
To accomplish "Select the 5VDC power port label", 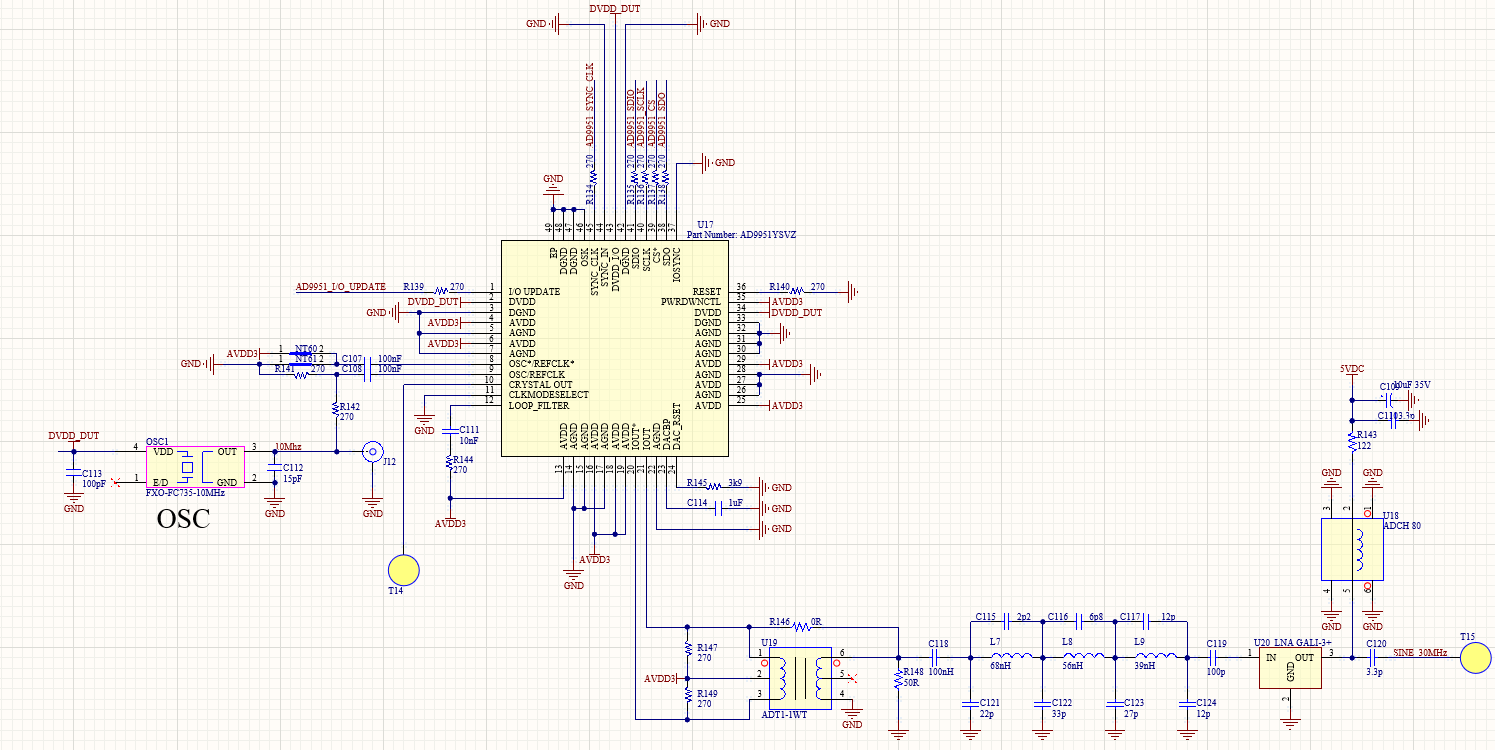I will (x=1352, y=369).
